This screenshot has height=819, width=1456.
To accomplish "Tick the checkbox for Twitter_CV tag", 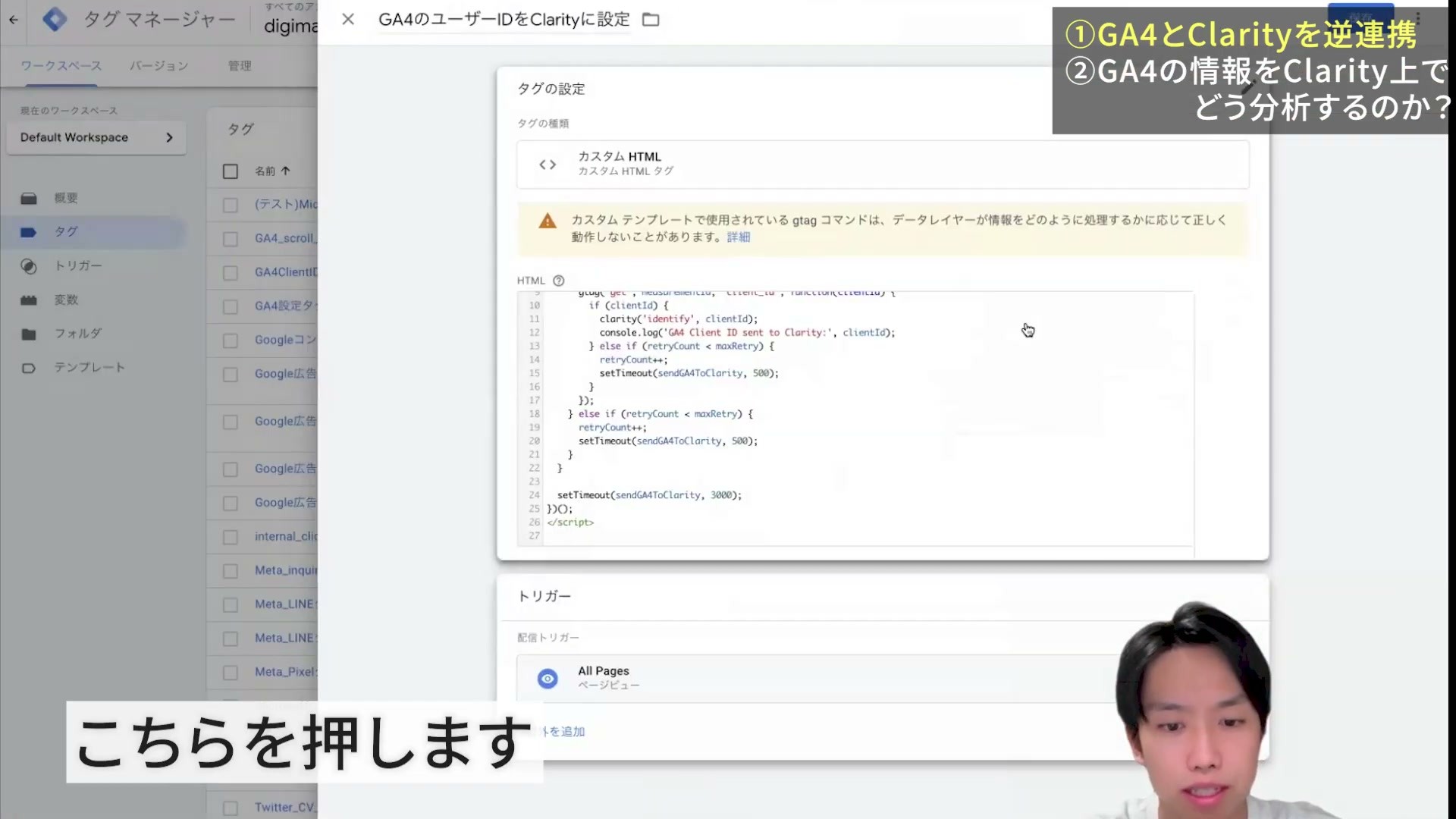I will coord(231,808).
